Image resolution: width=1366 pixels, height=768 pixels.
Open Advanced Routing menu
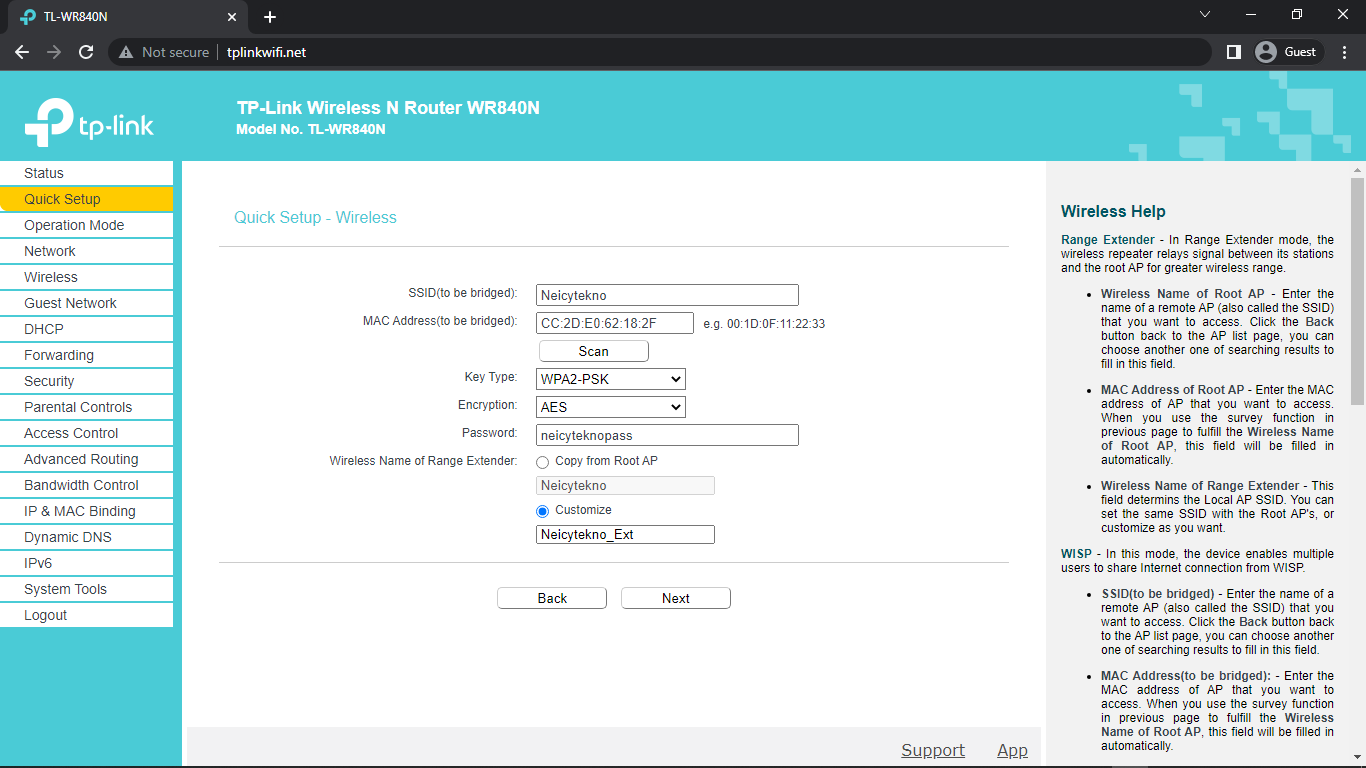point(86,459)
